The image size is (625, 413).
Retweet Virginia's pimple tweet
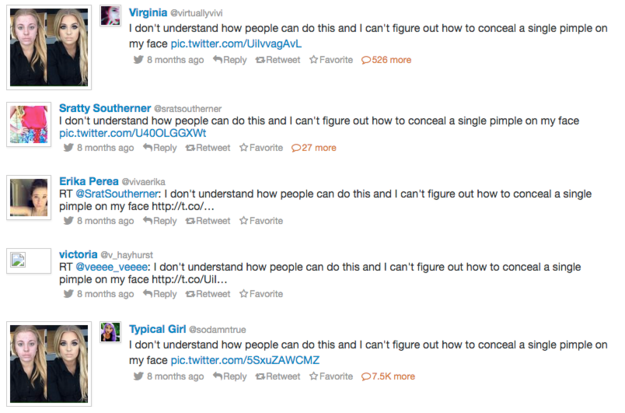[278, 60]
